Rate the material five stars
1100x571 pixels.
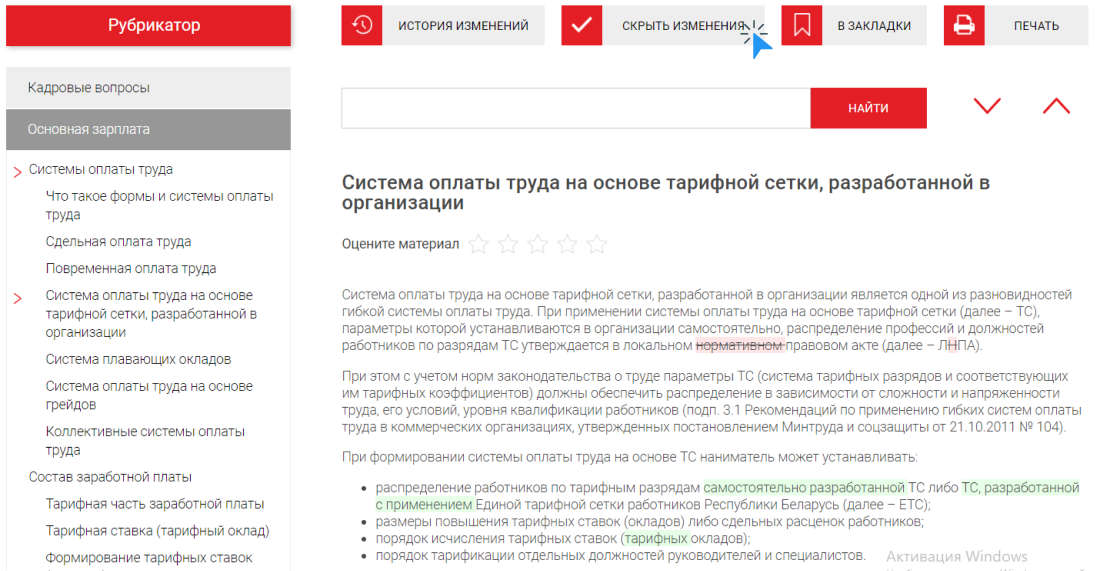point(597,244)
